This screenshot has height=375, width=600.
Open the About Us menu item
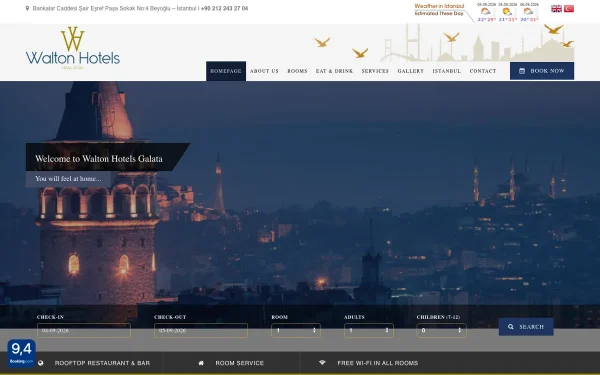pyautogui.click(x=264, y=71)
